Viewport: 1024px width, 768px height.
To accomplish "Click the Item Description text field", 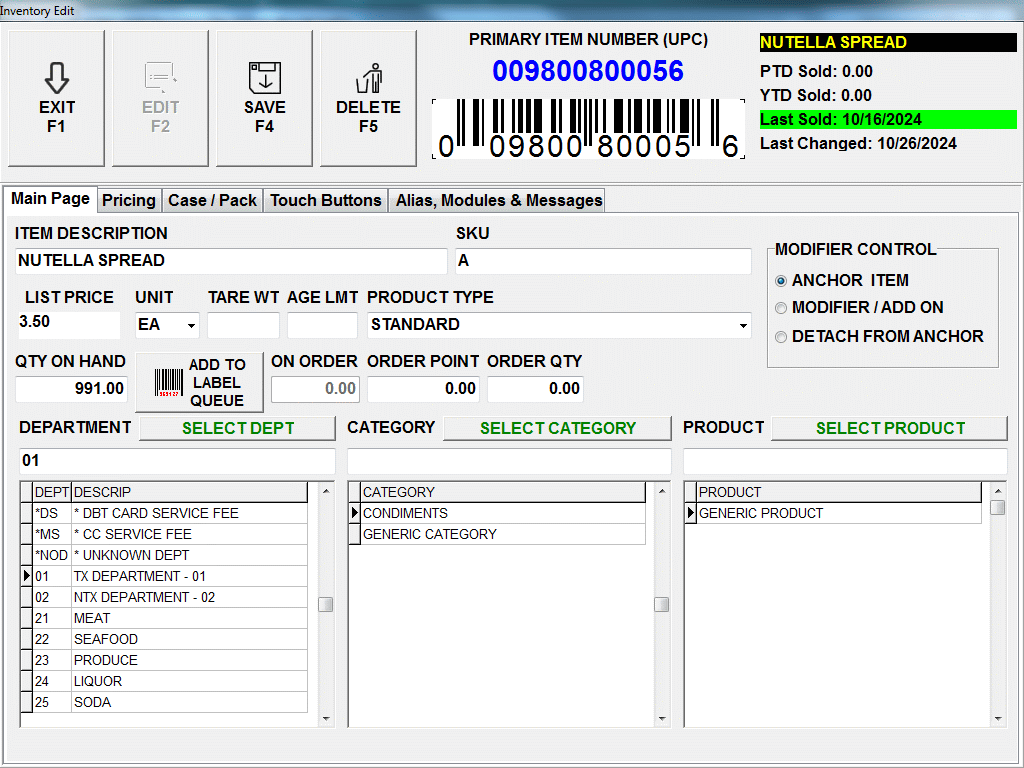I will click(x=230, y=261).
